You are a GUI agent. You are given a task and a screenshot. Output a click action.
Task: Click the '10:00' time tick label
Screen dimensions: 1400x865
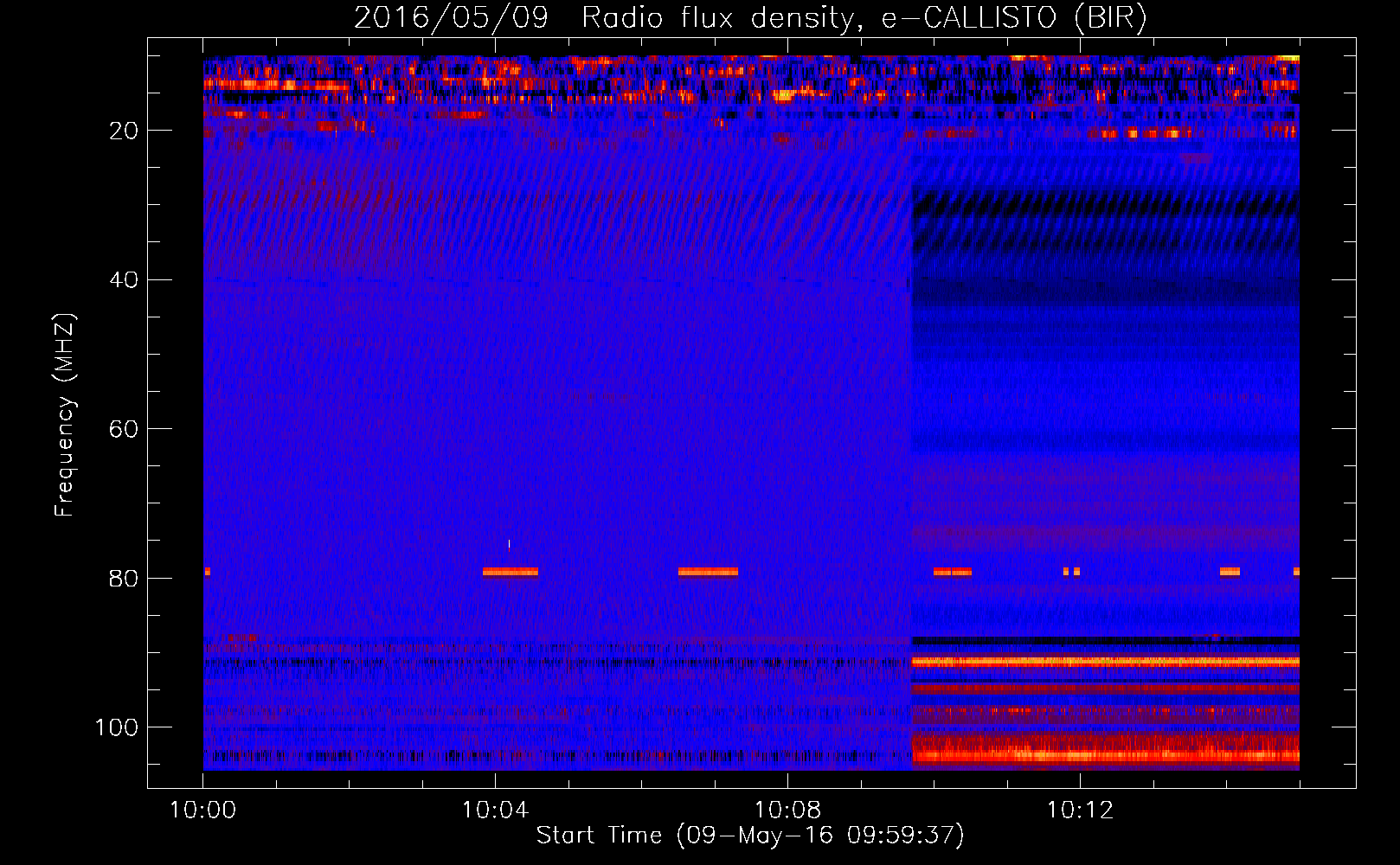(203, 811)
